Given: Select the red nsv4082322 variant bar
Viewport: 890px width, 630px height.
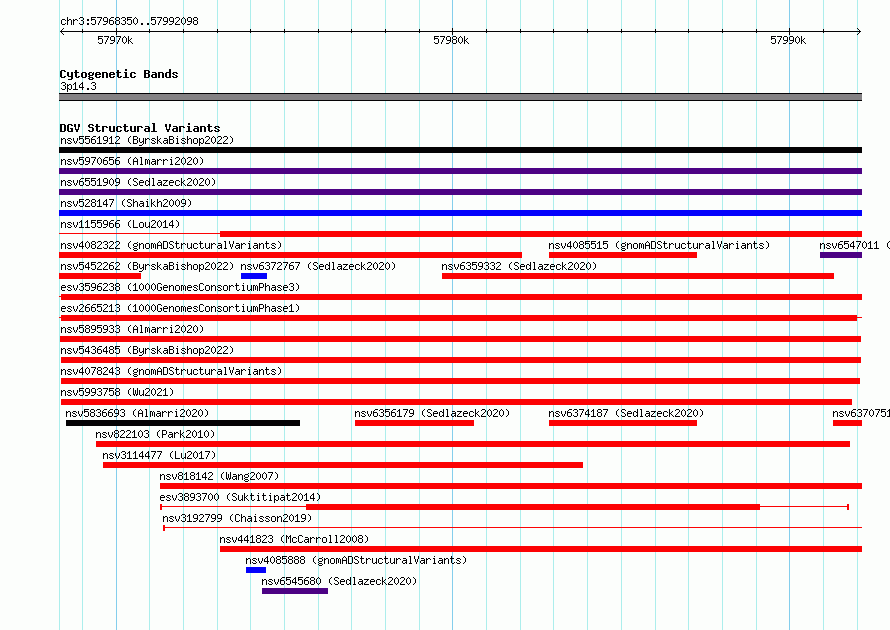Looking at the screenshot, I should pyautogui.click(x=291, y=255).
